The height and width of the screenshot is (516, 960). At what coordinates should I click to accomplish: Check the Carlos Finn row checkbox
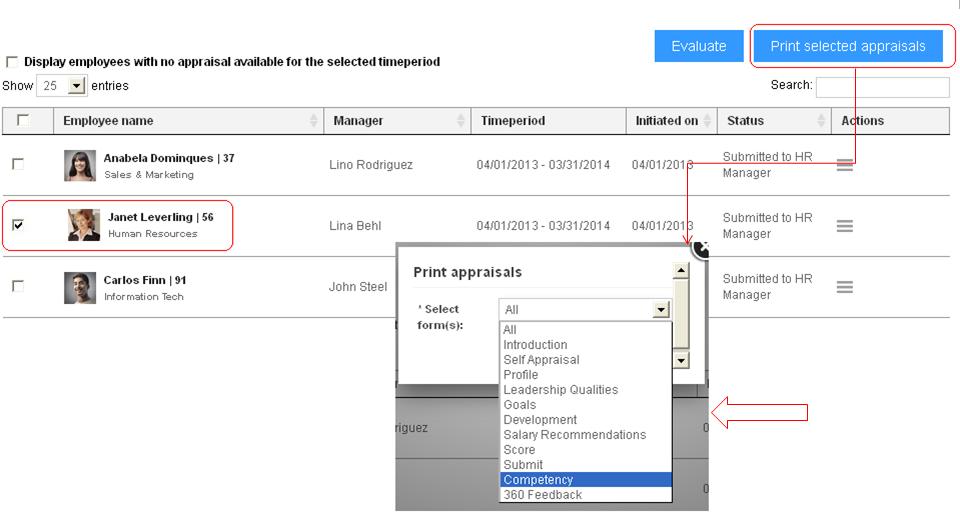(18, 286)
